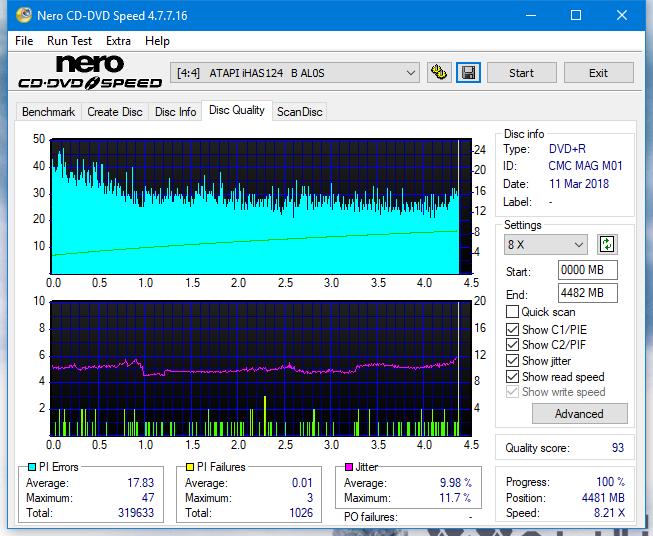Click the PO failures label
The image size is (653, 536).
[371, 517]
